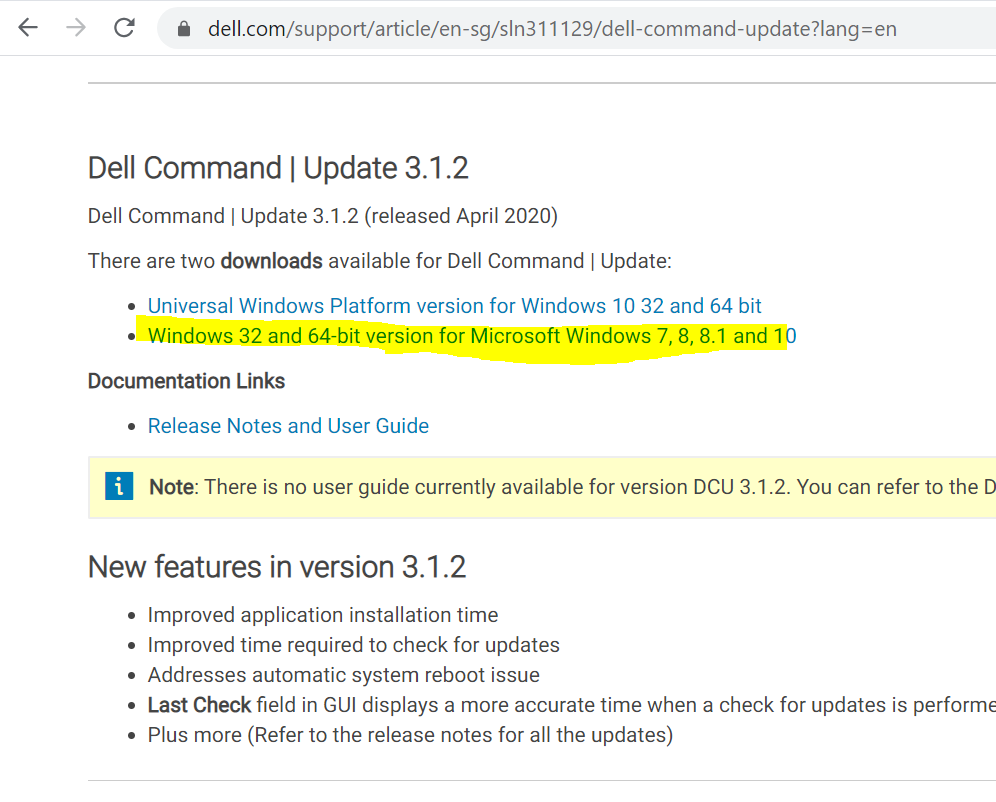The image size is (996, 802).
Task: Reload the current page
Action: (124, 28)
